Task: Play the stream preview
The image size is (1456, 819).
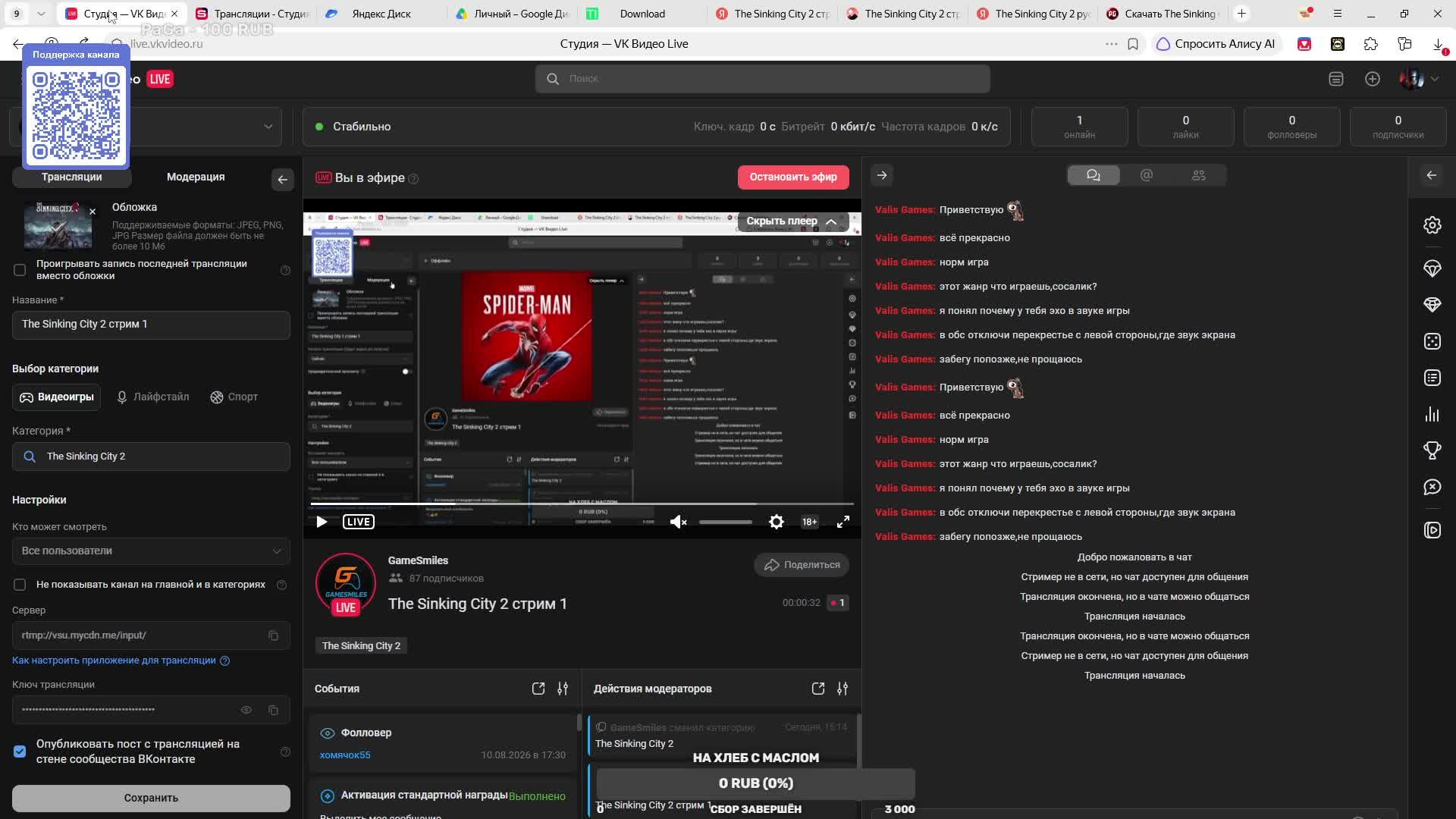Action: [x=322, y=522]
